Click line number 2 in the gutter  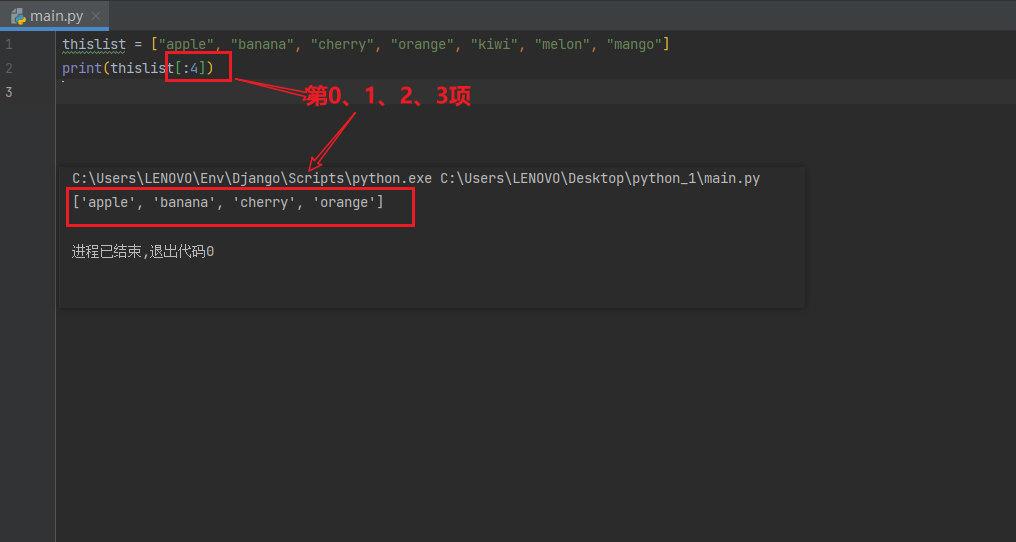pos(9,68)
